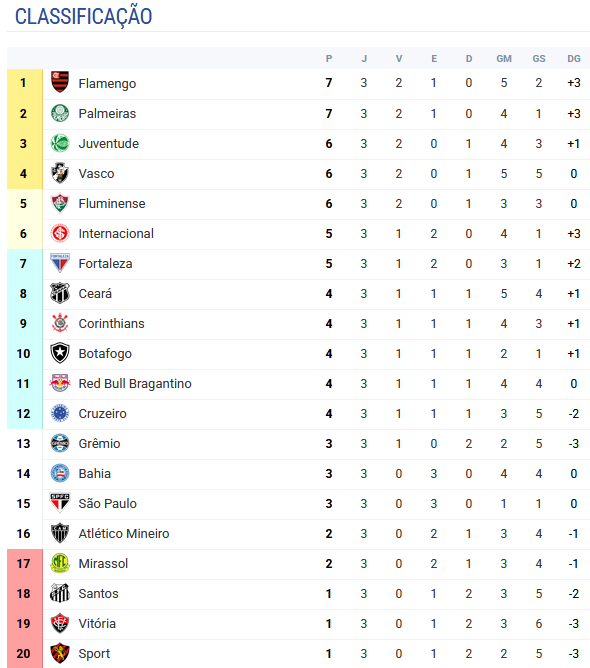Sort by the GM column header

point(504,59)
